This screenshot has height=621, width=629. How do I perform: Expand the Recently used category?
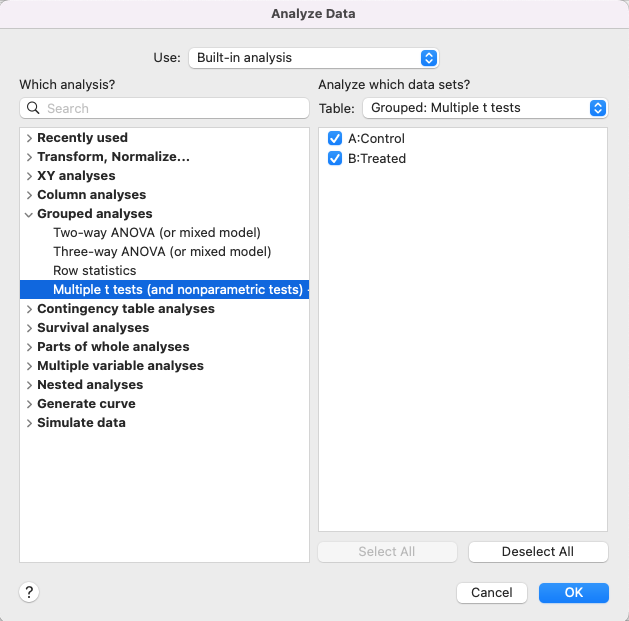click(x=29, y=138)
